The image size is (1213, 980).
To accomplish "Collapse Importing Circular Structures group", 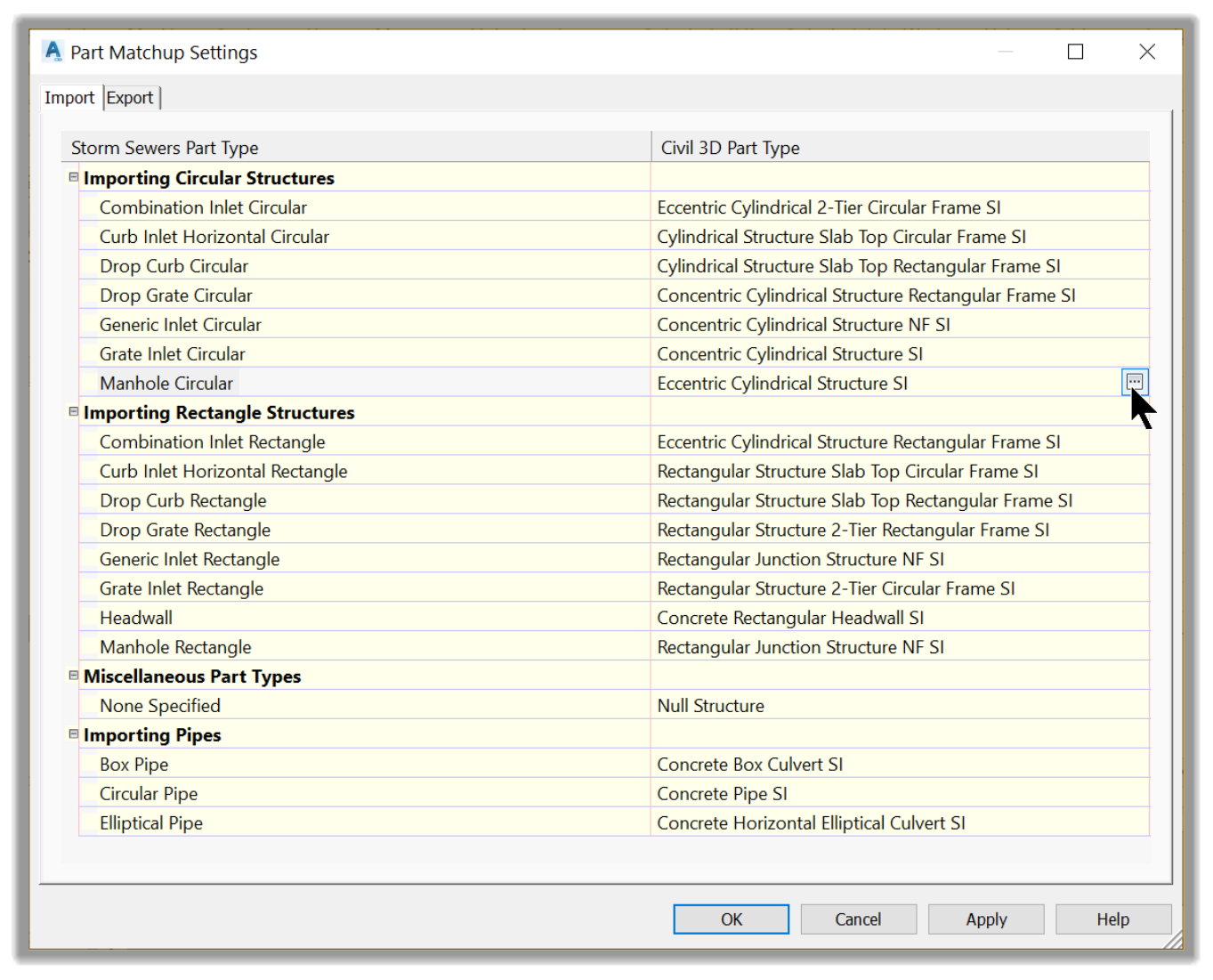I will coord(74,177).
